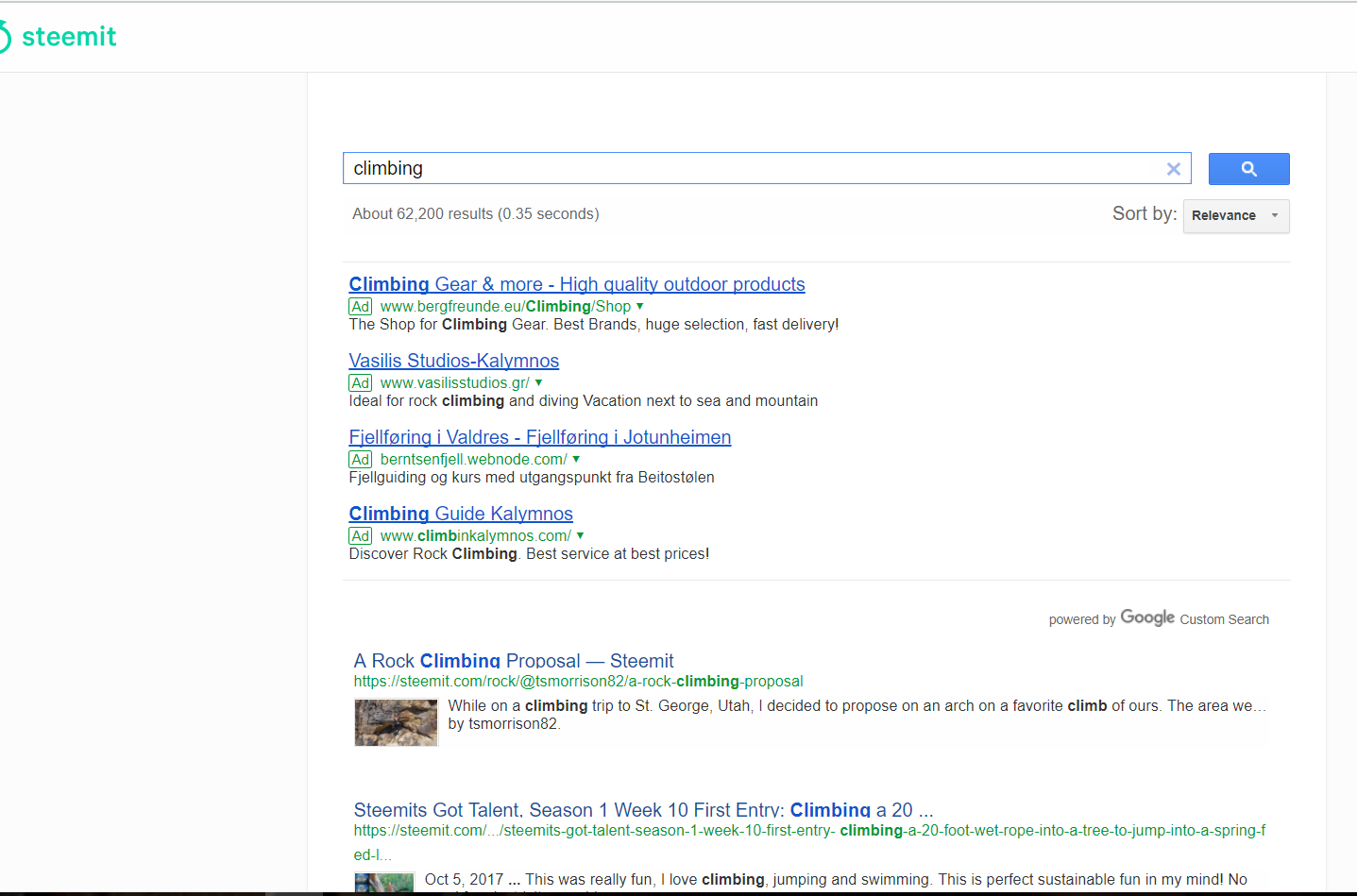Viewport: 1357px width, 896px height.
Task: Click 'Oct 5, 2017' result snippet
Action: tap(836, 880)
